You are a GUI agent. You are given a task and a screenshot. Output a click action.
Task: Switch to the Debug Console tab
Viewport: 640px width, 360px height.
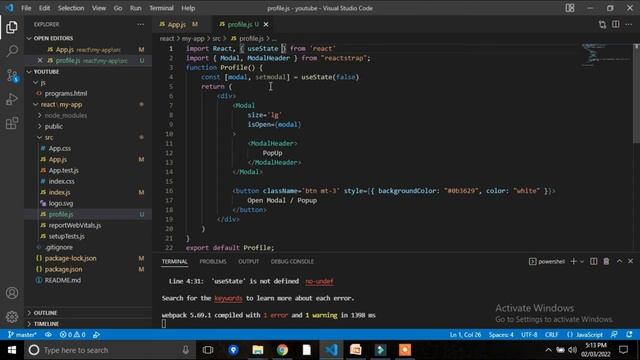292,262
